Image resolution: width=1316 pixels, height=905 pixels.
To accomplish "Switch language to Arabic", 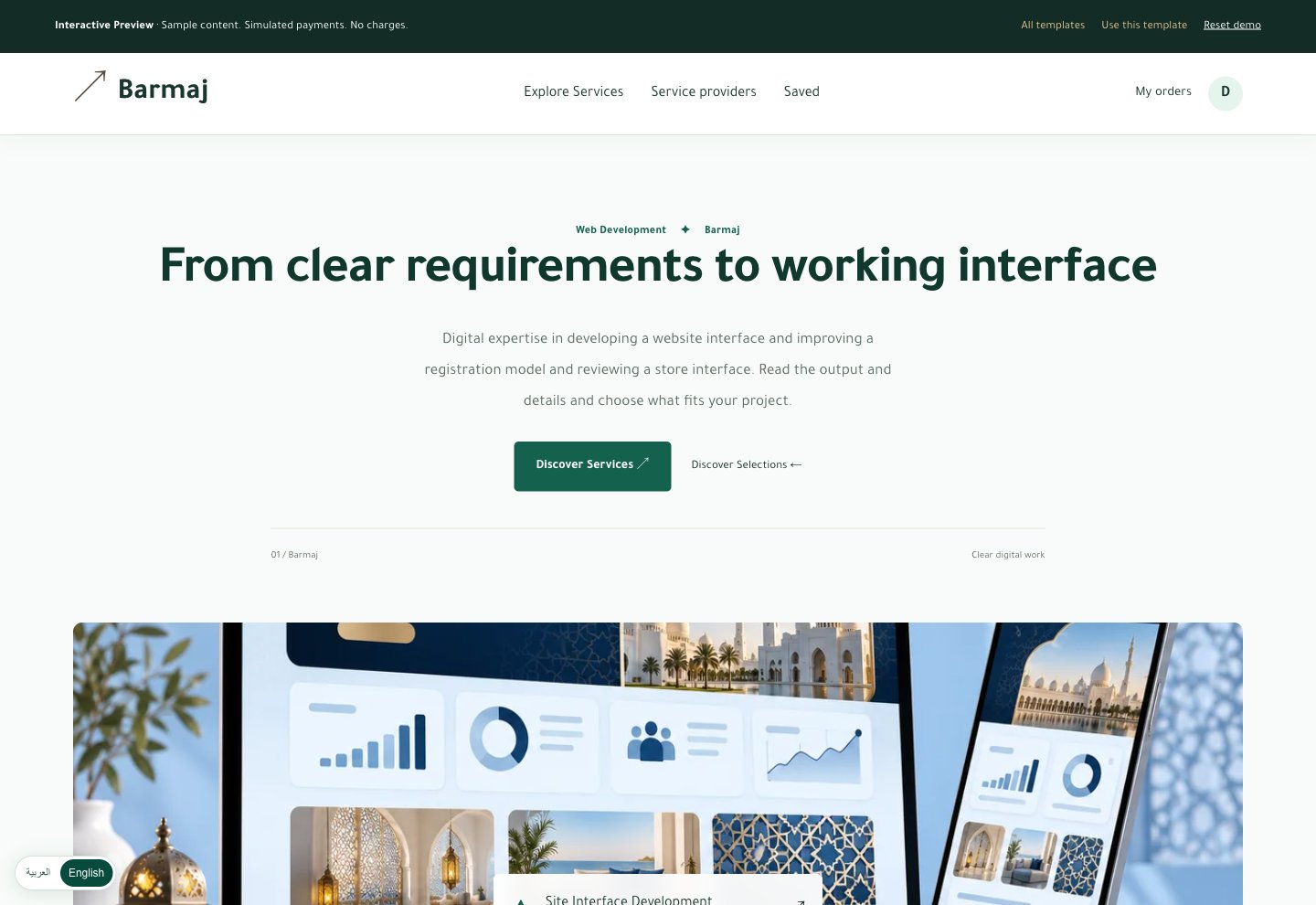I will coord(38,873).
